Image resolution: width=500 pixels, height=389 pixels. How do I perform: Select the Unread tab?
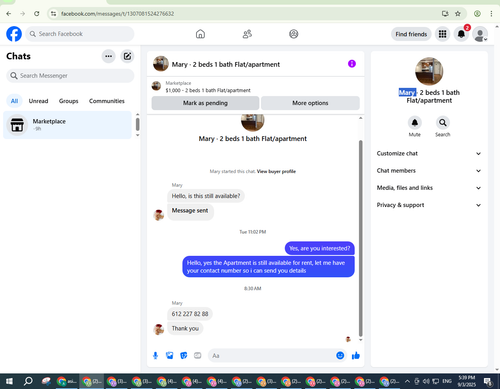pyautogui.click(x=38, y=101)
